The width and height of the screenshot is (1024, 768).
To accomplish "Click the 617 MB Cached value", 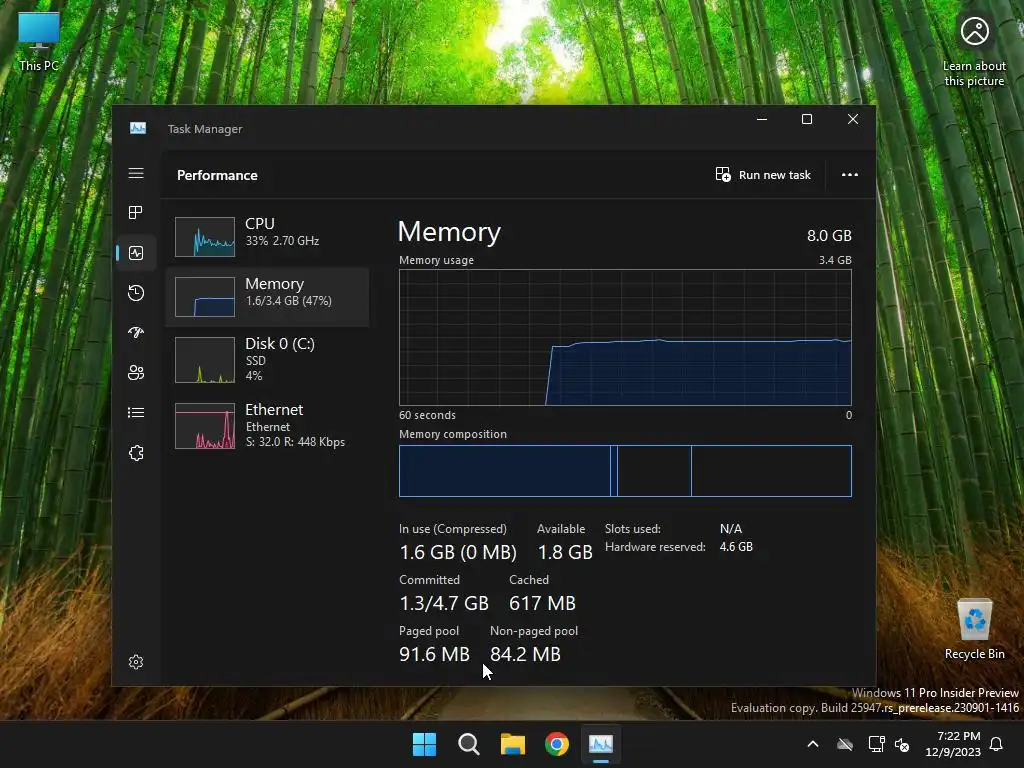I will pos(542,603).
